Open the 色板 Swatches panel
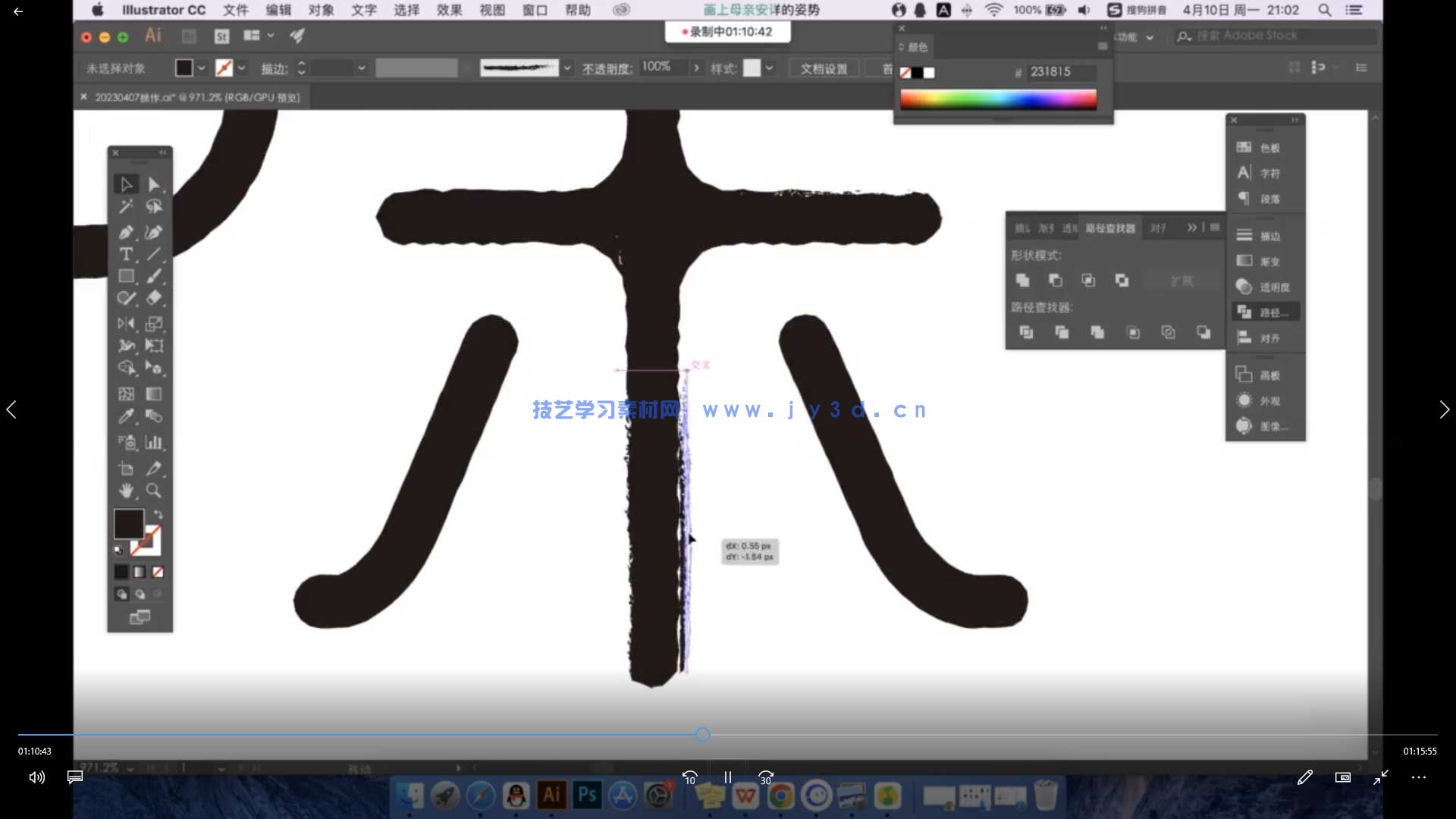Image resolution: width=1456 pixels, height=819 pixels. pos(1265,148)
